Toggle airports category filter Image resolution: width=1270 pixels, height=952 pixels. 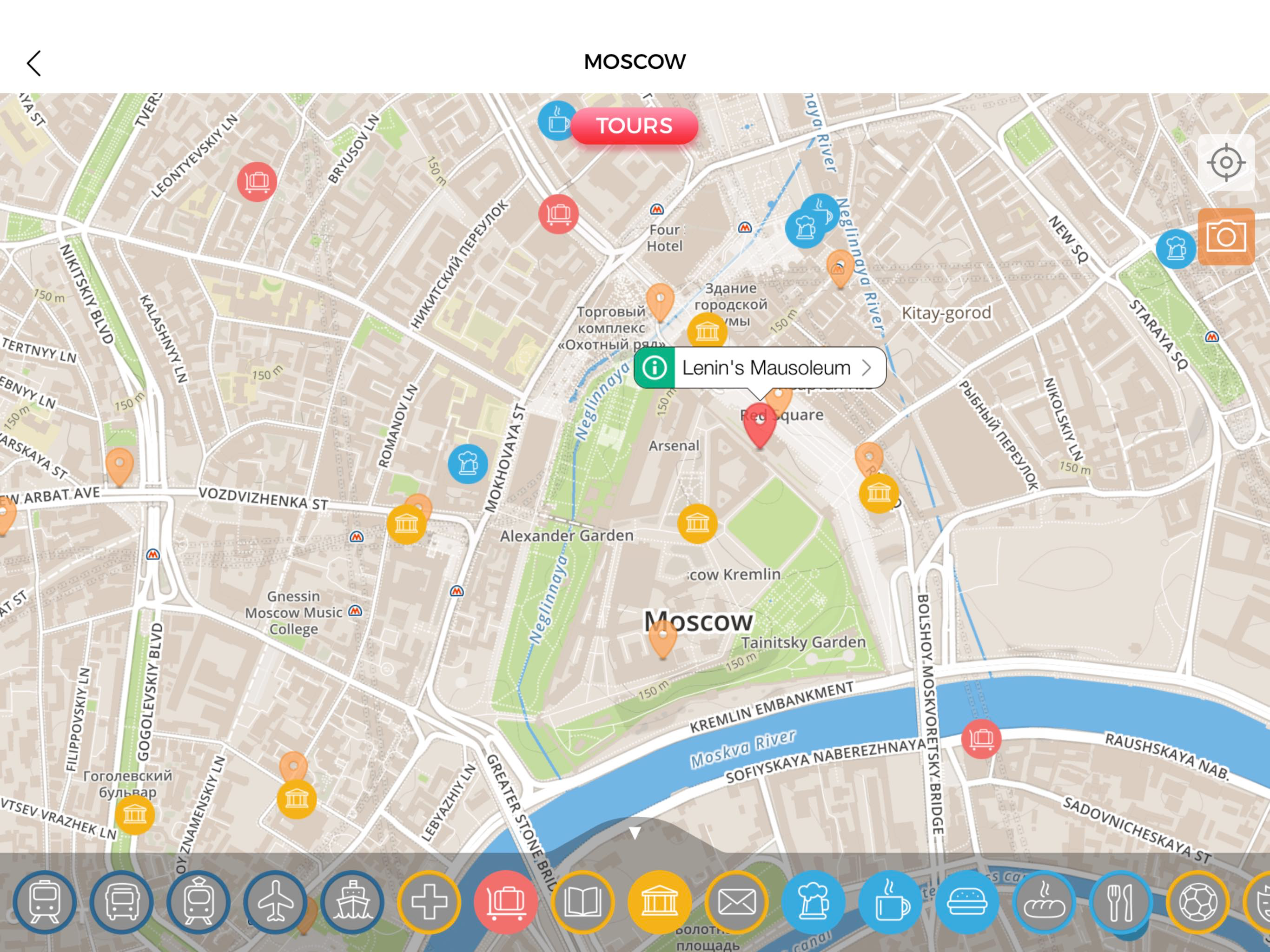click(276, 901)
